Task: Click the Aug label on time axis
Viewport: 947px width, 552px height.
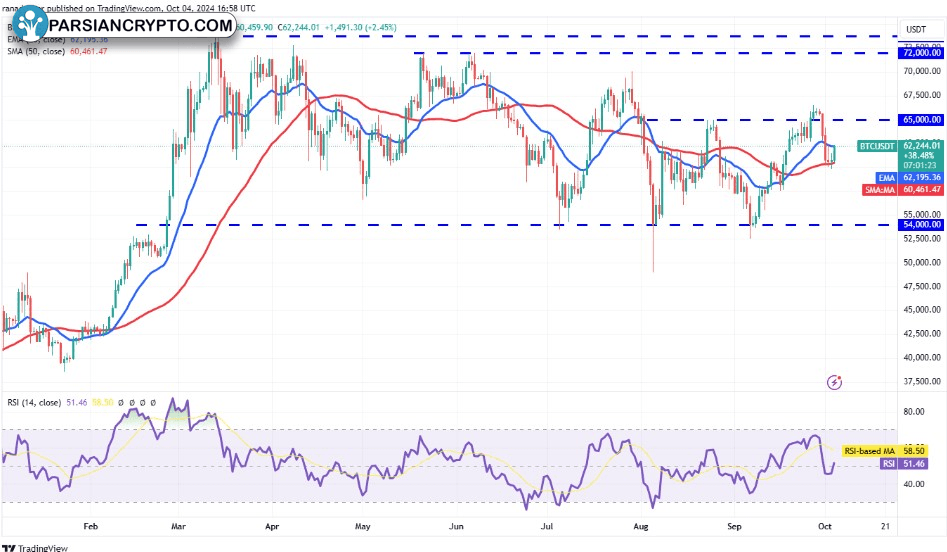Action: pyautogui.click(x=641, y=526)
